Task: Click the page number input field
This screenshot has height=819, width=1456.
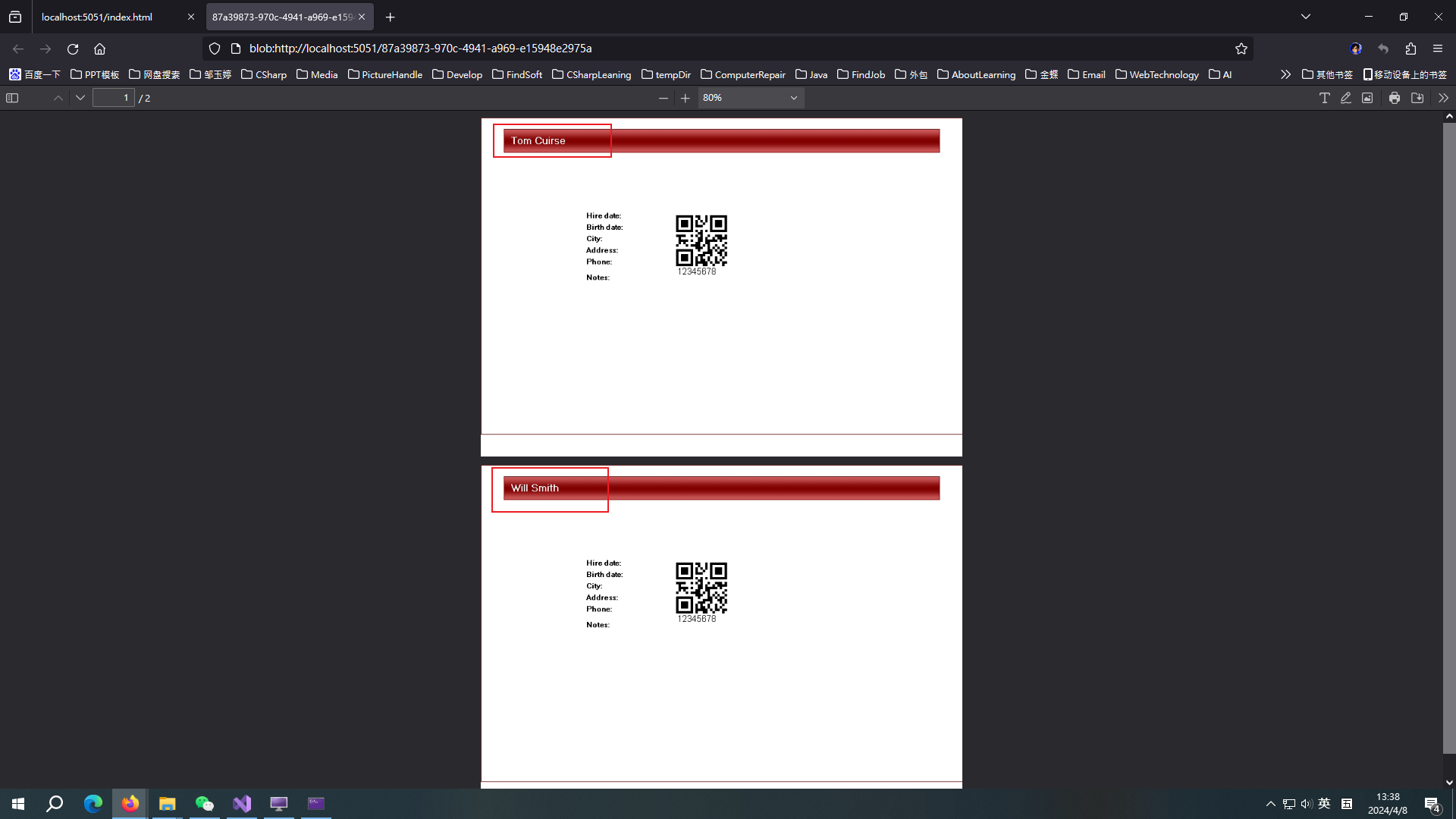Action: click(x=114, y=98)
